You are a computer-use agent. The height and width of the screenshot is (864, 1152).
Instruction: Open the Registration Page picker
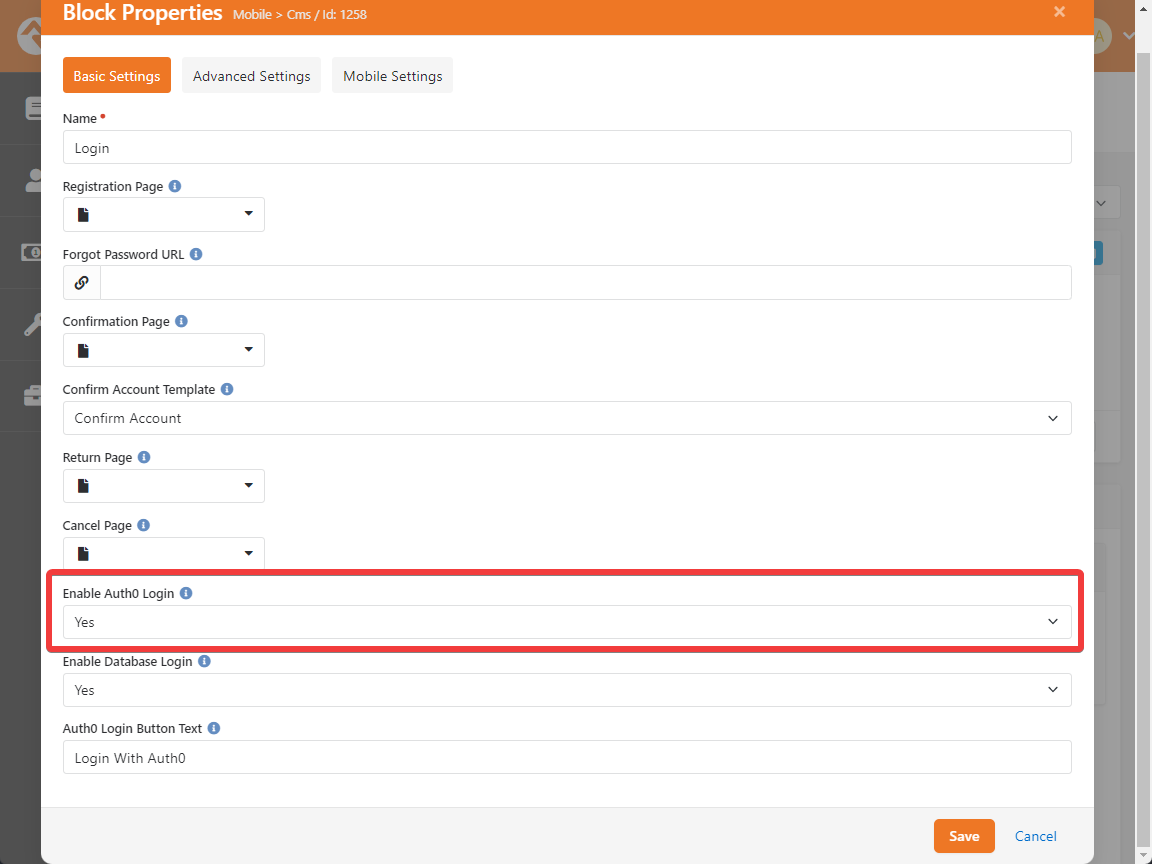coord(164,215)
